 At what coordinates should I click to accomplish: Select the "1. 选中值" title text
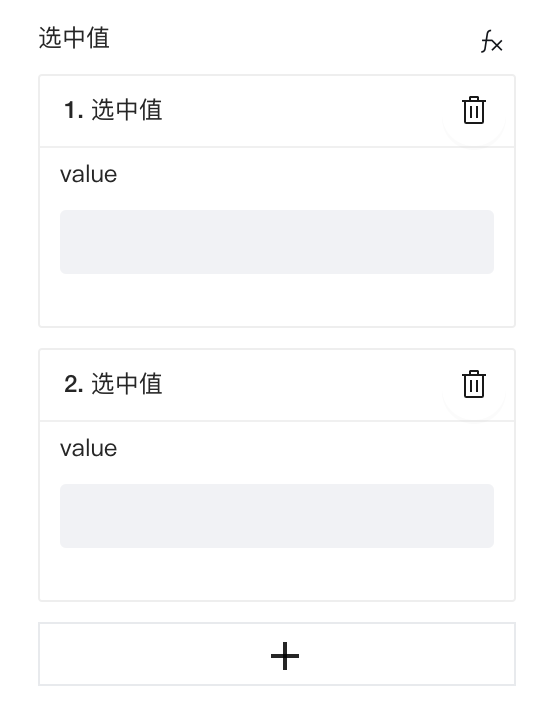(113, 110)
